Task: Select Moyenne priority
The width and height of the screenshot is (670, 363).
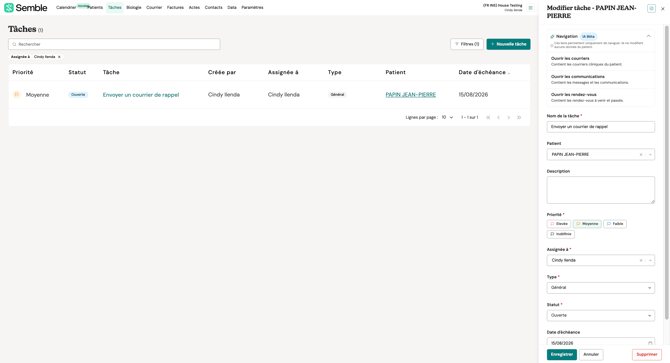Action: tap(587, 224)
